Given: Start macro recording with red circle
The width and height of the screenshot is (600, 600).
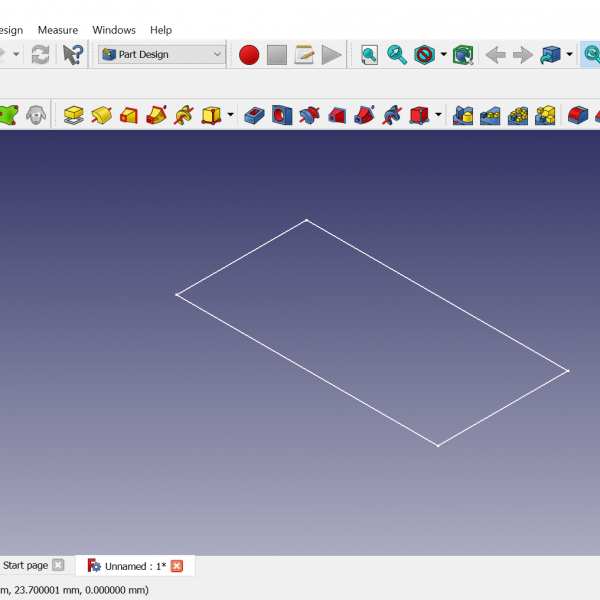Looking at the screenshot, I should [x=249, y=55].
